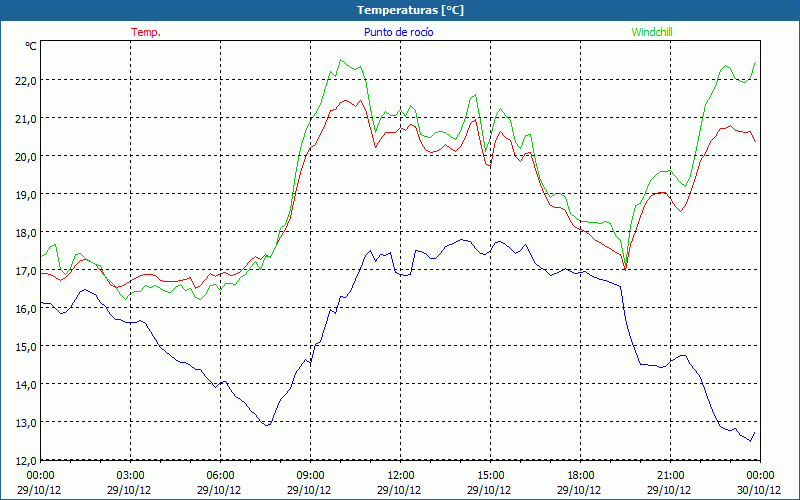
Task: Click the 16,0 value on the temperature axis
Action: click(x=26, y=309)
